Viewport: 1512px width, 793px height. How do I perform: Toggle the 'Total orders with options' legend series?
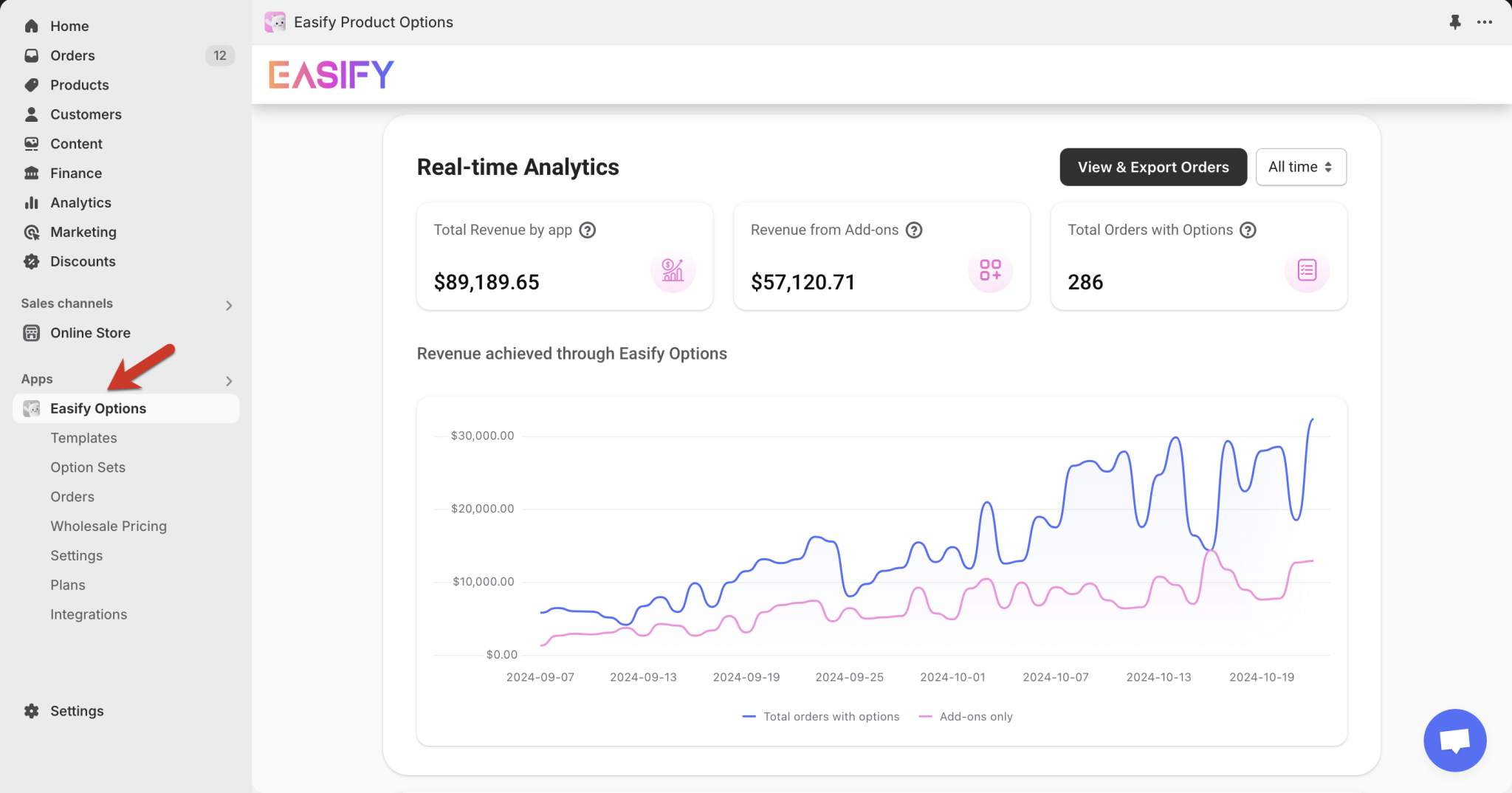(820, 716)
